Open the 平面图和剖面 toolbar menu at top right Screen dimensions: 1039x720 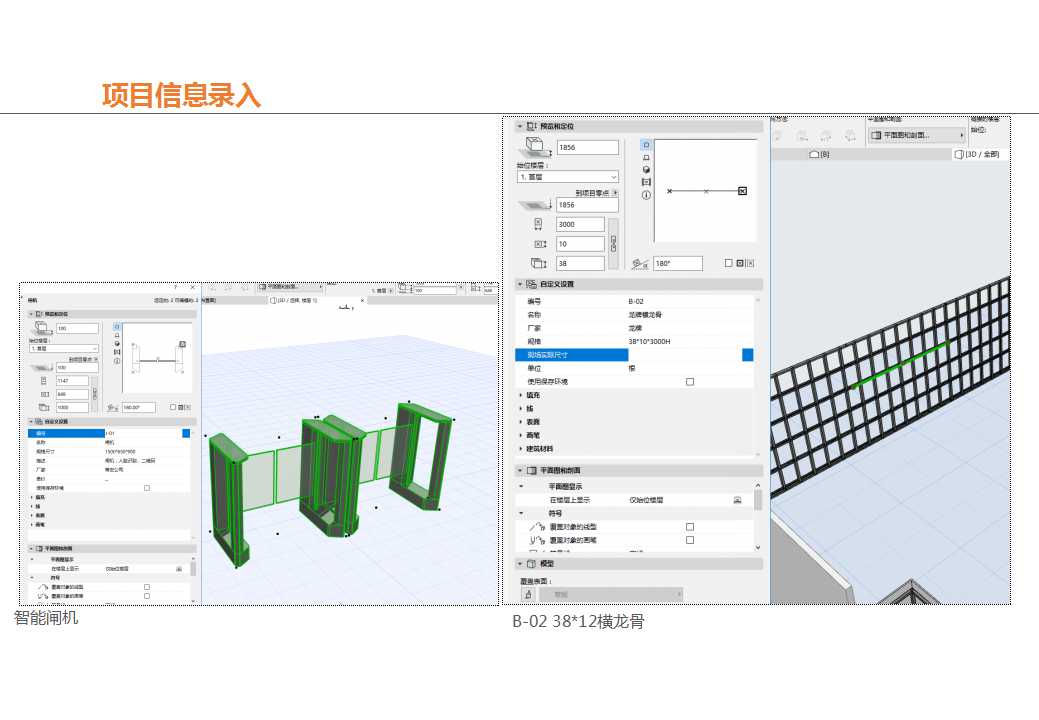pos(917,135)
